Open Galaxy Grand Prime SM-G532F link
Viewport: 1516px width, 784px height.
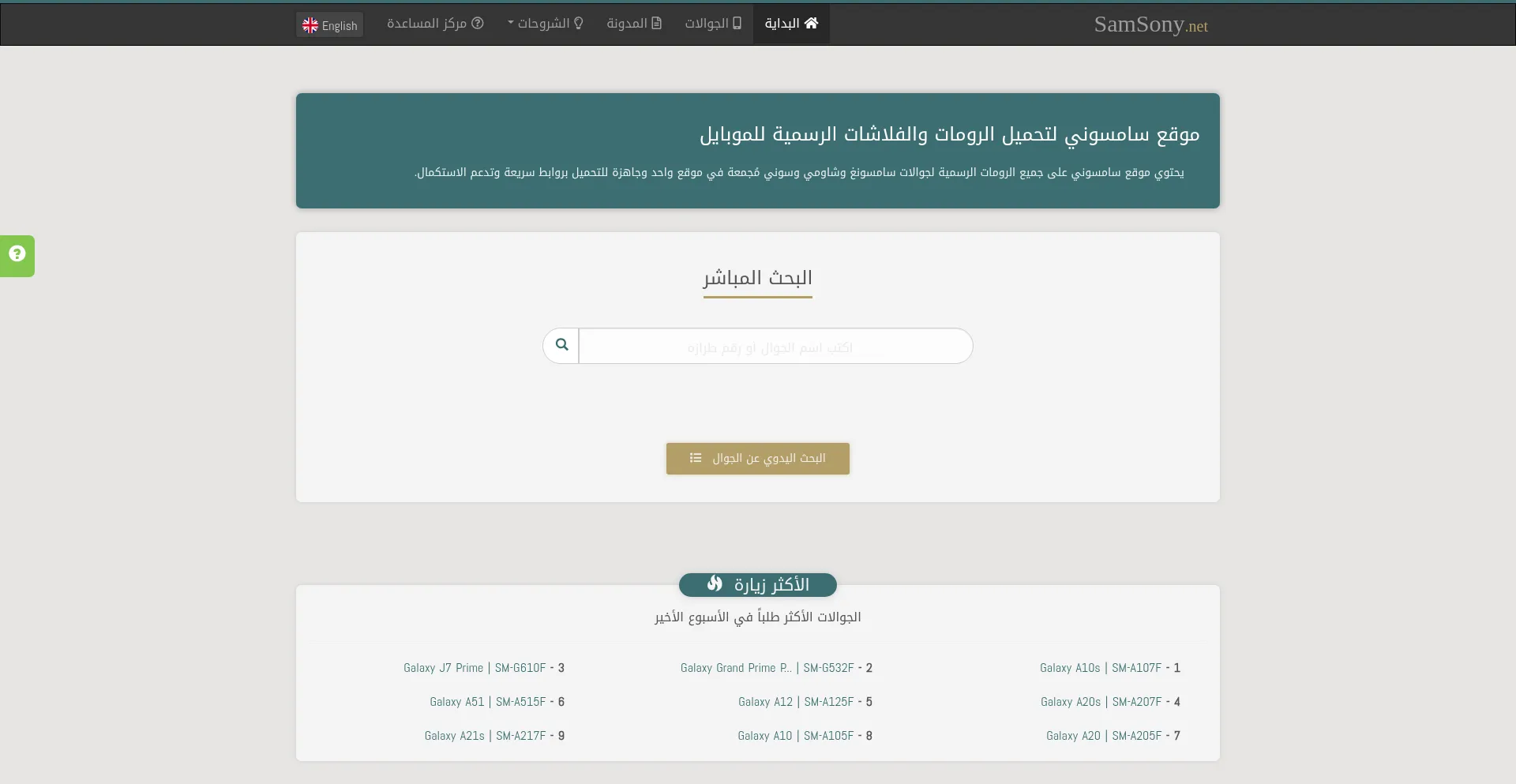[767, 668]
